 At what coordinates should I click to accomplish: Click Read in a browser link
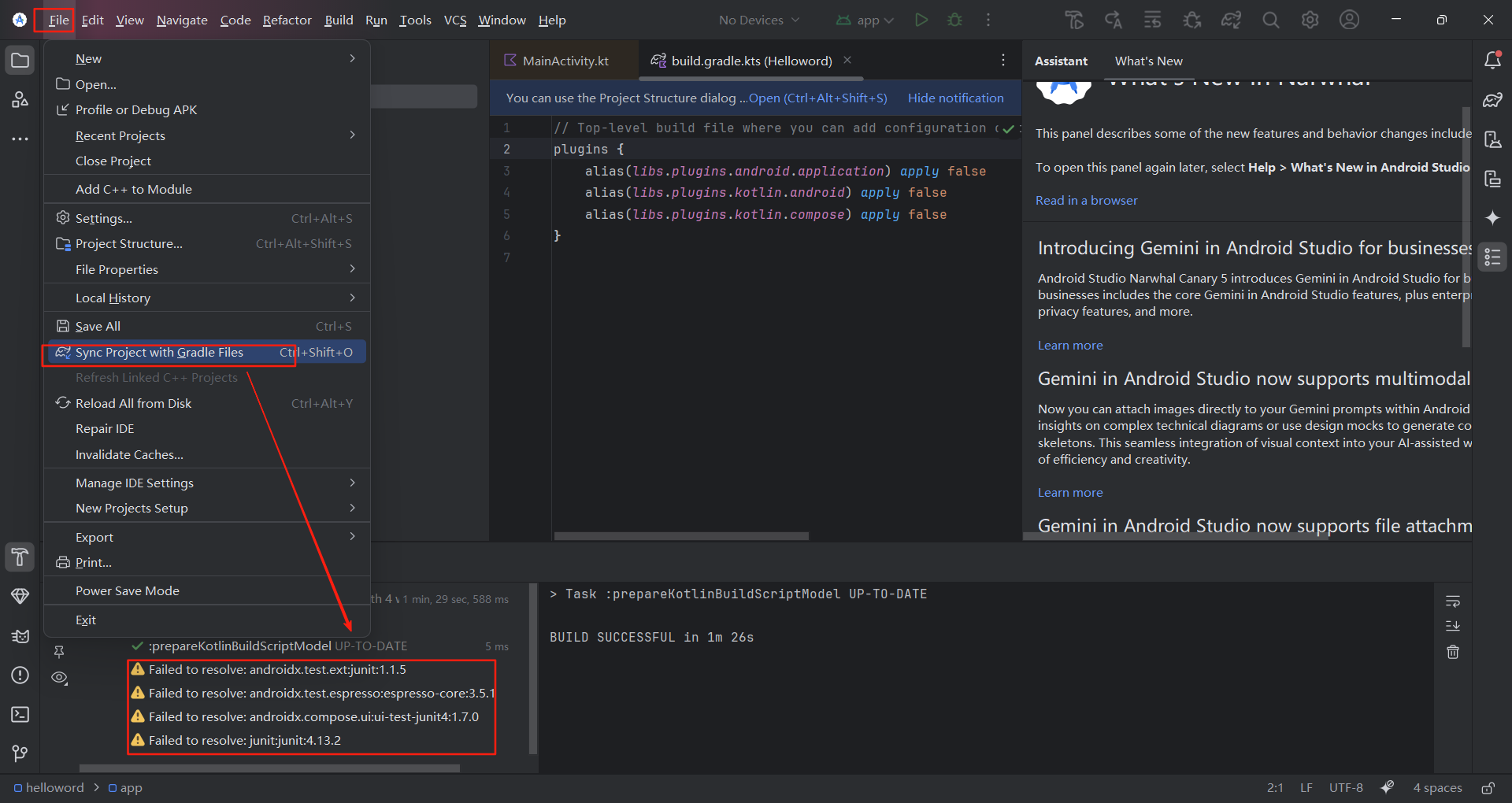[x=1086, y=201]
